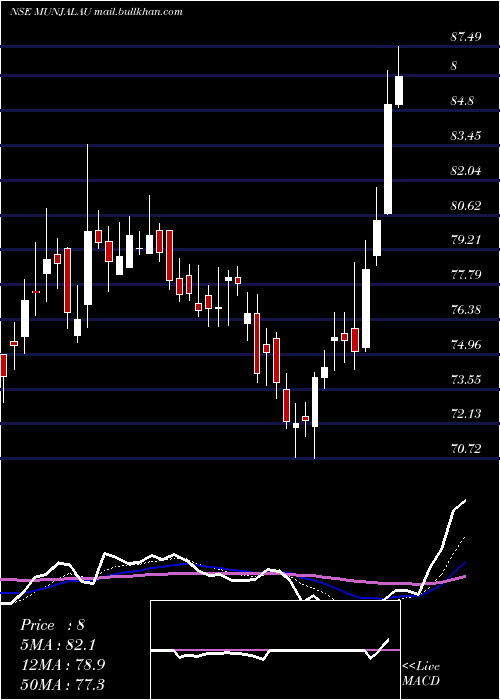
Task: Click the 80.62 price level label
Action: (x=466, y=205)
